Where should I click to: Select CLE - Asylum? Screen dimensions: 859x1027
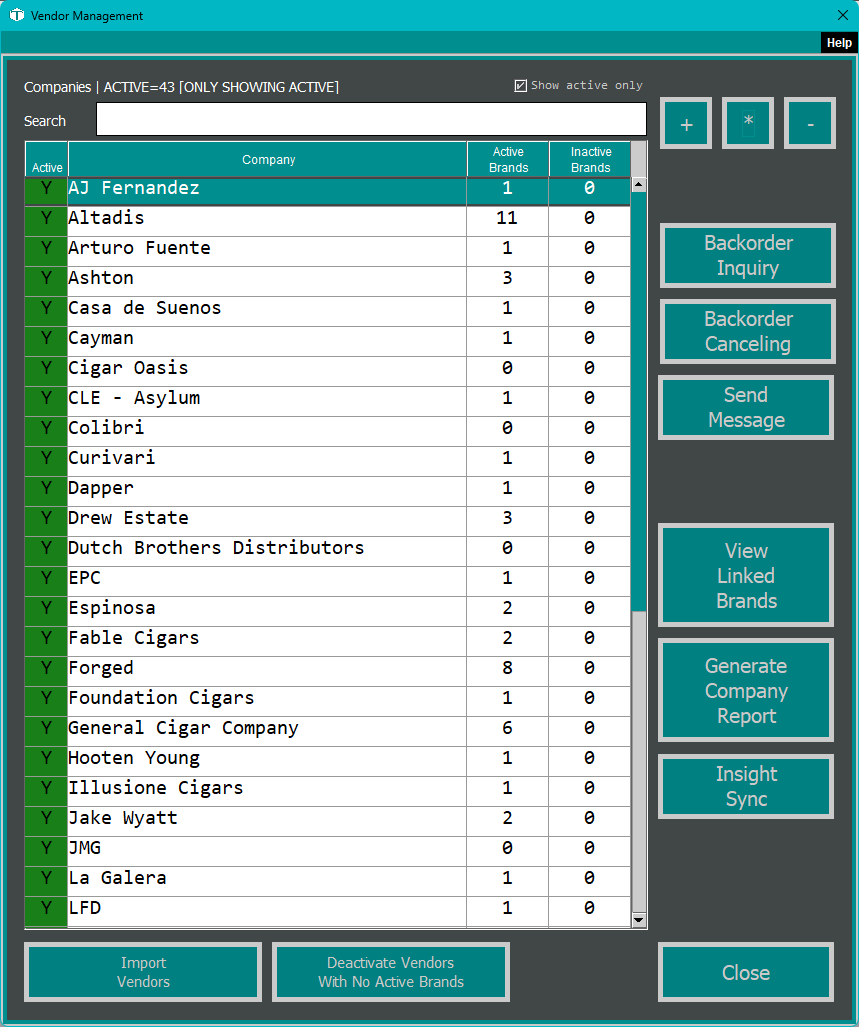[327, 401]
